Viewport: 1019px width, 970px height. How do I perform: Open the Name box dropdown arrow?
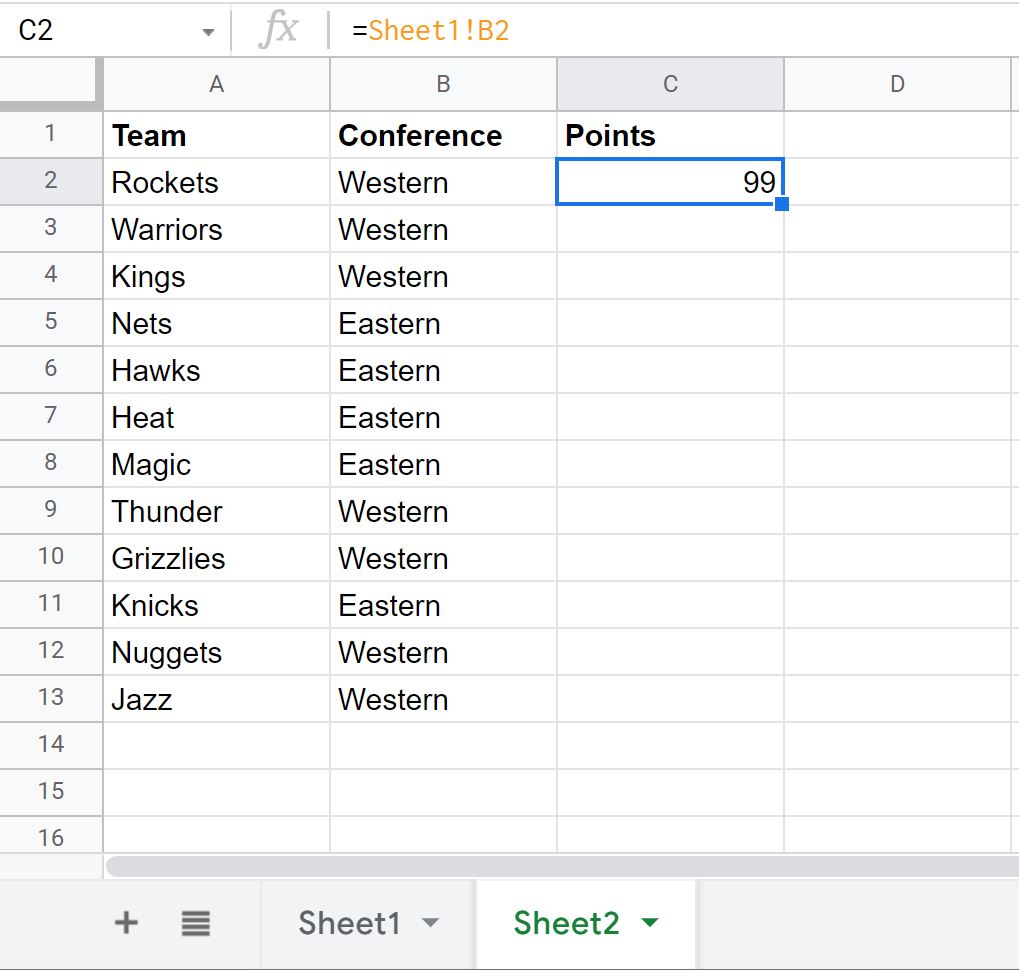208,32
